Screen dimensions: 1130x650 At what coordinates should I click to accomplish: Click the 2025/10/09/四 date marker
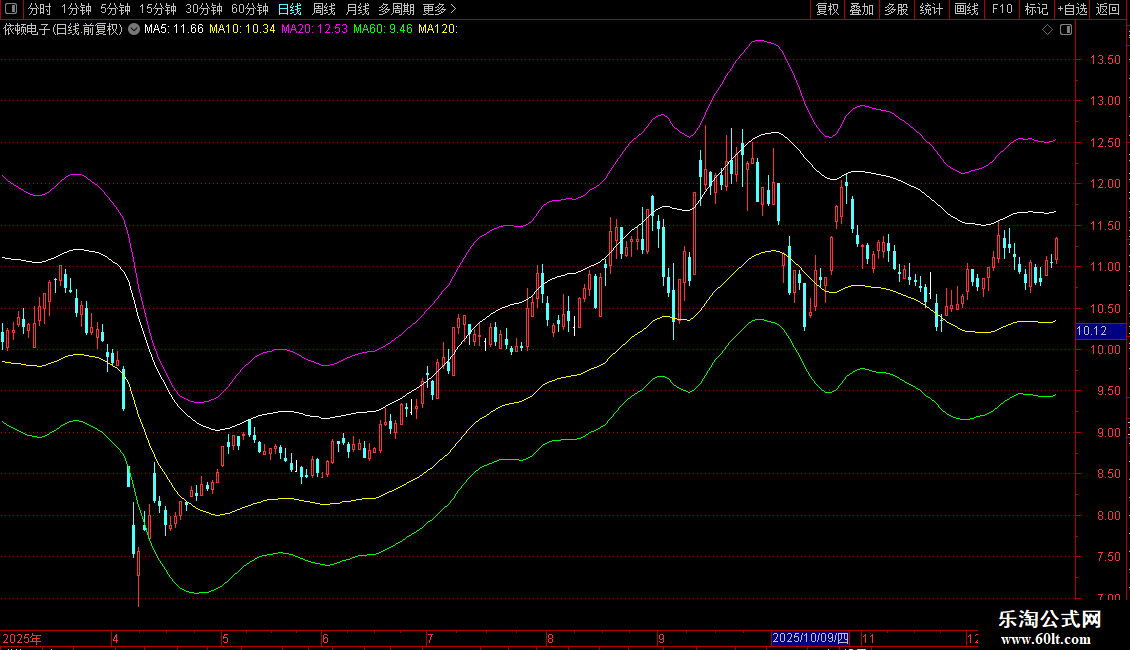click(x=810, y=638)
